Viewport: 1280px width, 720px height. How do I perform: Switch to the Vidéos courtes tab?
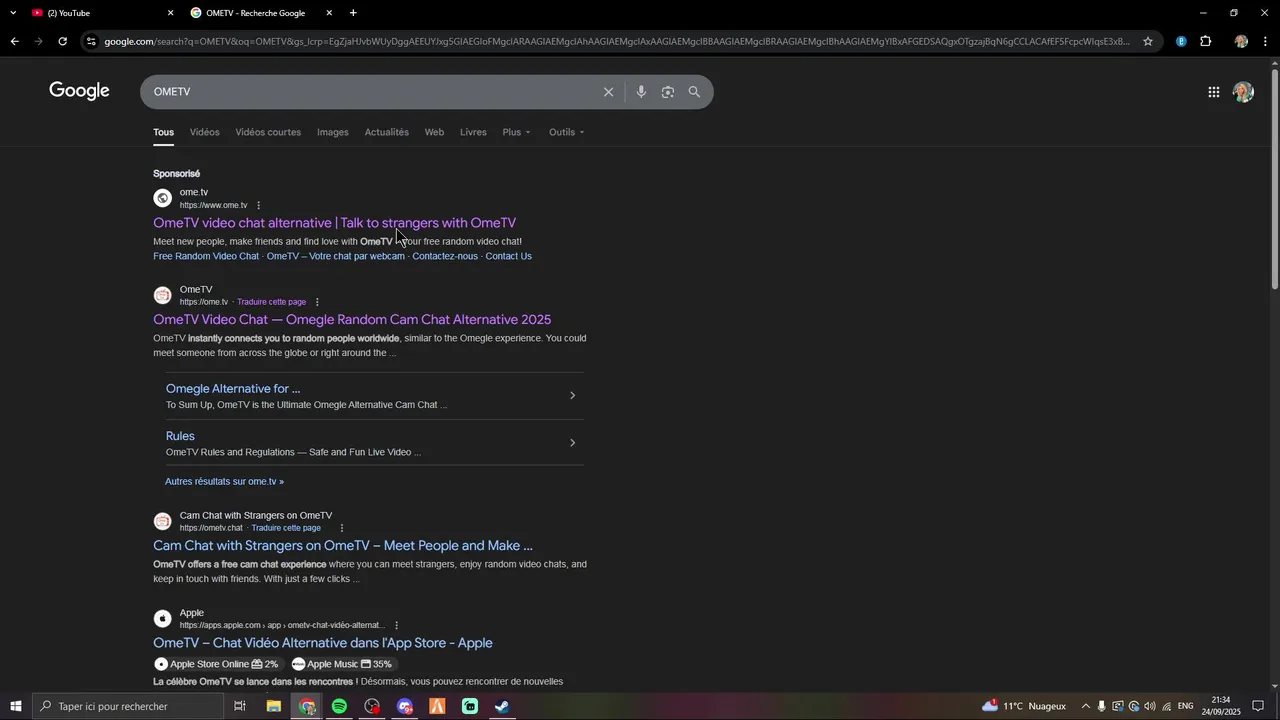pos(268,132)
